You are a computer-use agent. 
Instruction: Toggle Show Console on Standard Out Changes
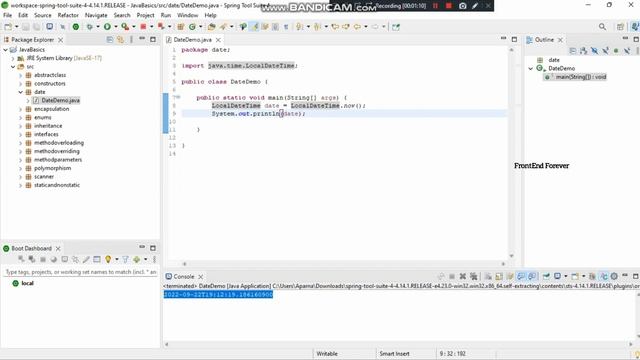[521, 276]
